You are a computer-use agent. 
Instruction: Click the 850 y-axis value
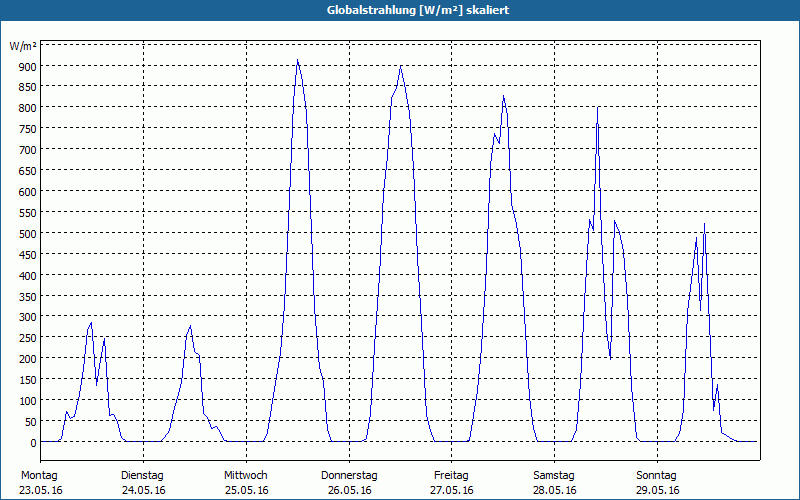[x=28, y=87]
